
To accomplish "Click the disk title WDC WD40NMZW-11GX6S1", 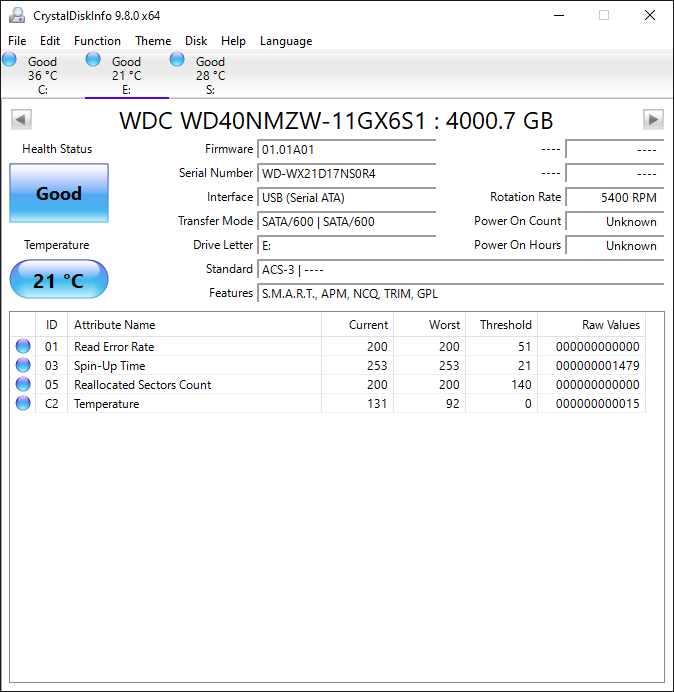I will tap(273, 120).
